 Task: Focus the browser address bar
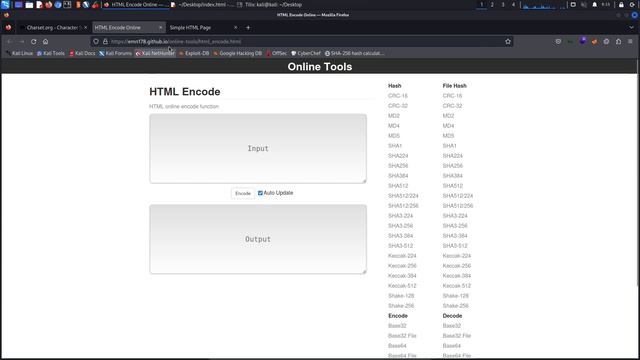(302, 42)
